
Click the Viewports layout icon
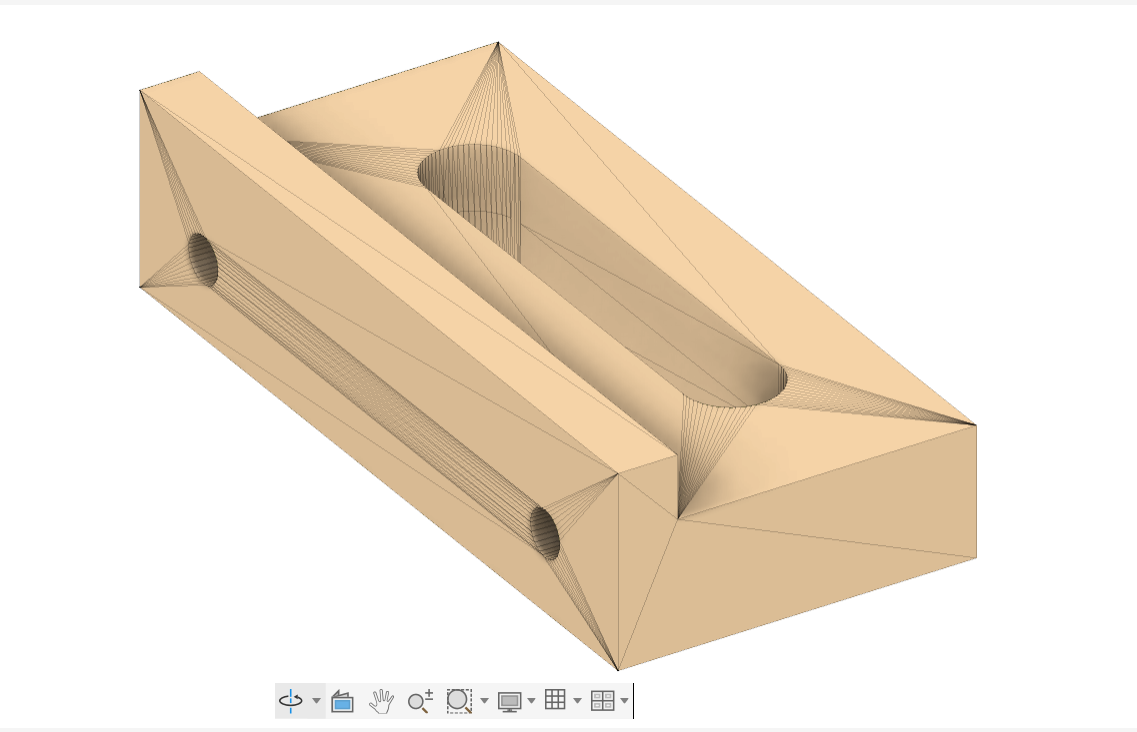(x=602, y=701)
